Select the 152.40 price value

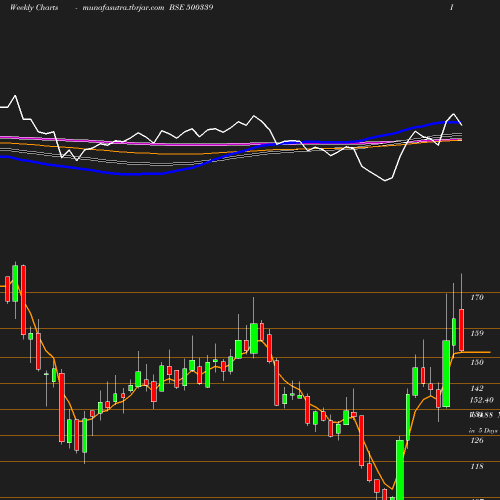pos(481,400)
